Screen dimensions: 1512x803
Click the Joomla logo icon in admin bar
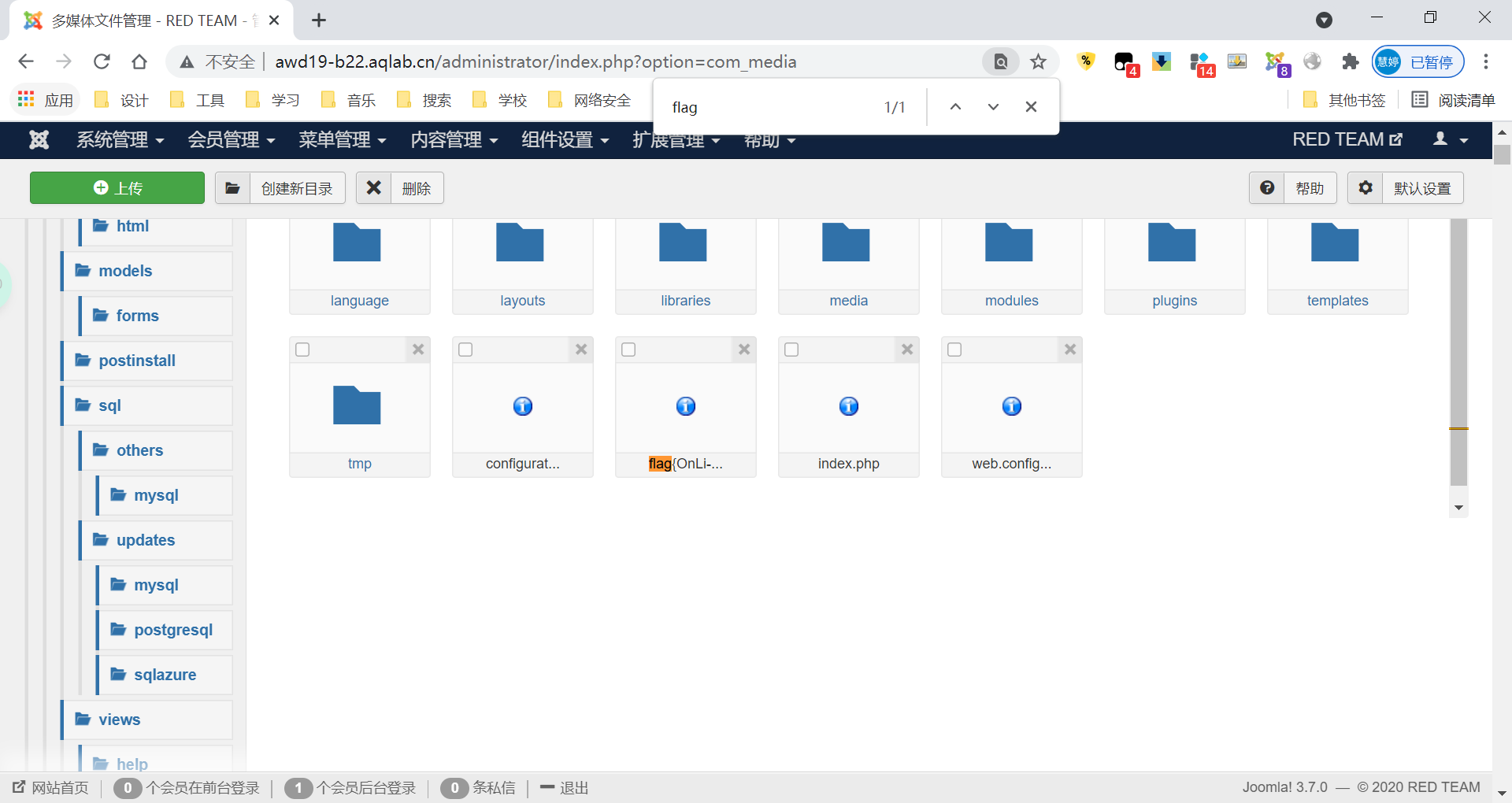(39, 140)
